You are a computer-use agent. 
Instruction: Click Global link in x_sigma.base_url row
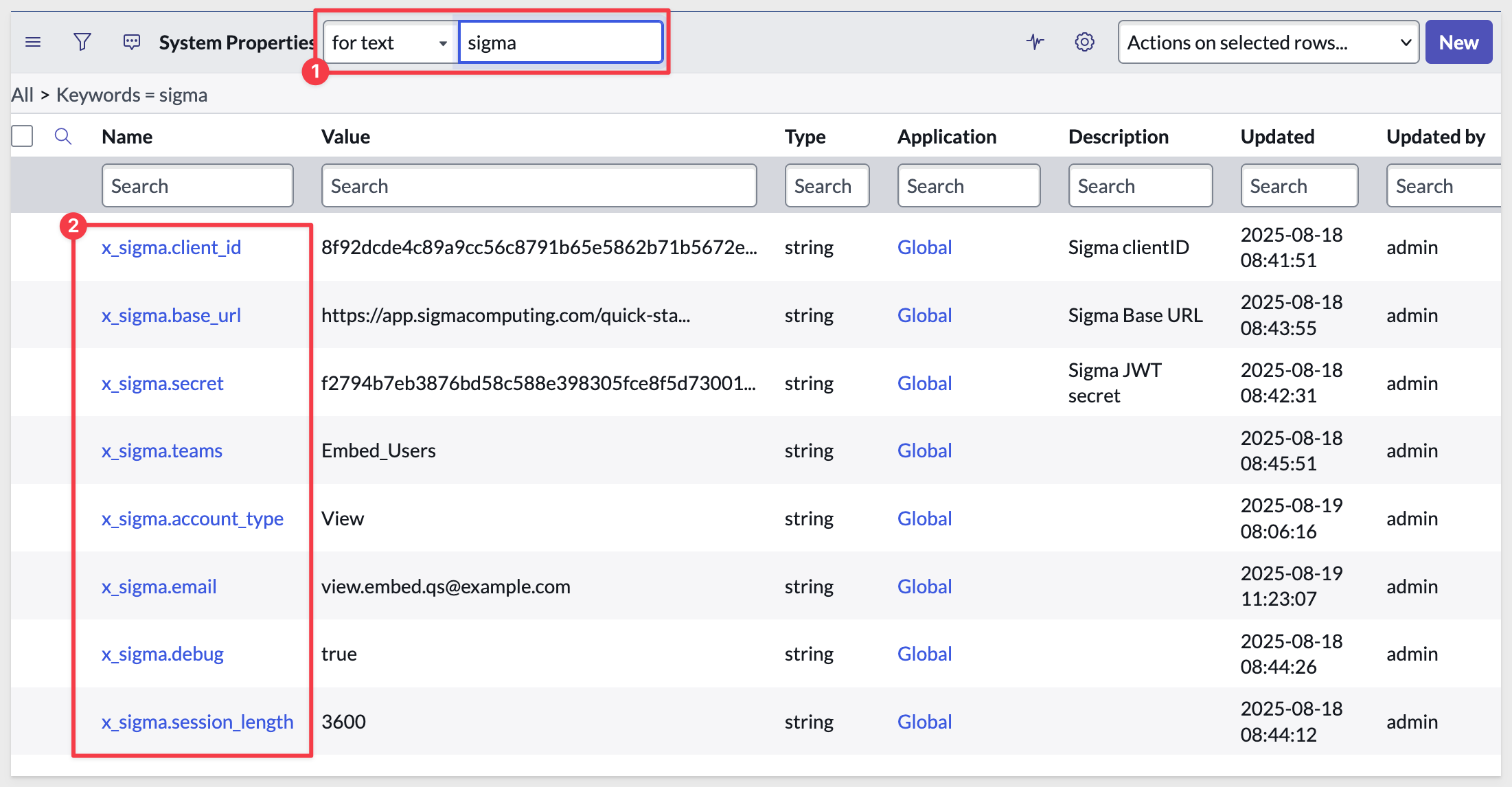[x=925, y=315]
